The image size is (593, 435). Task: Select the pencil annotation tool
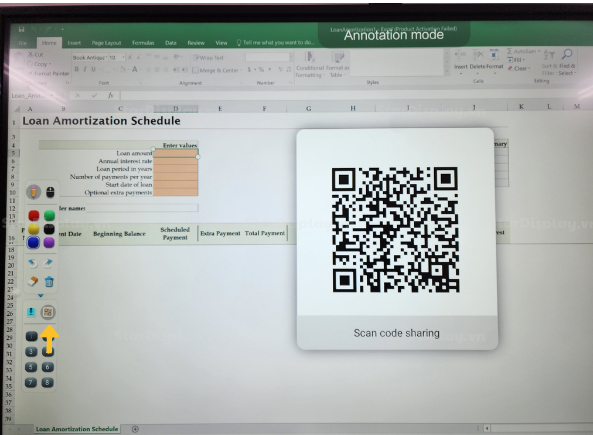coord(34,192)
